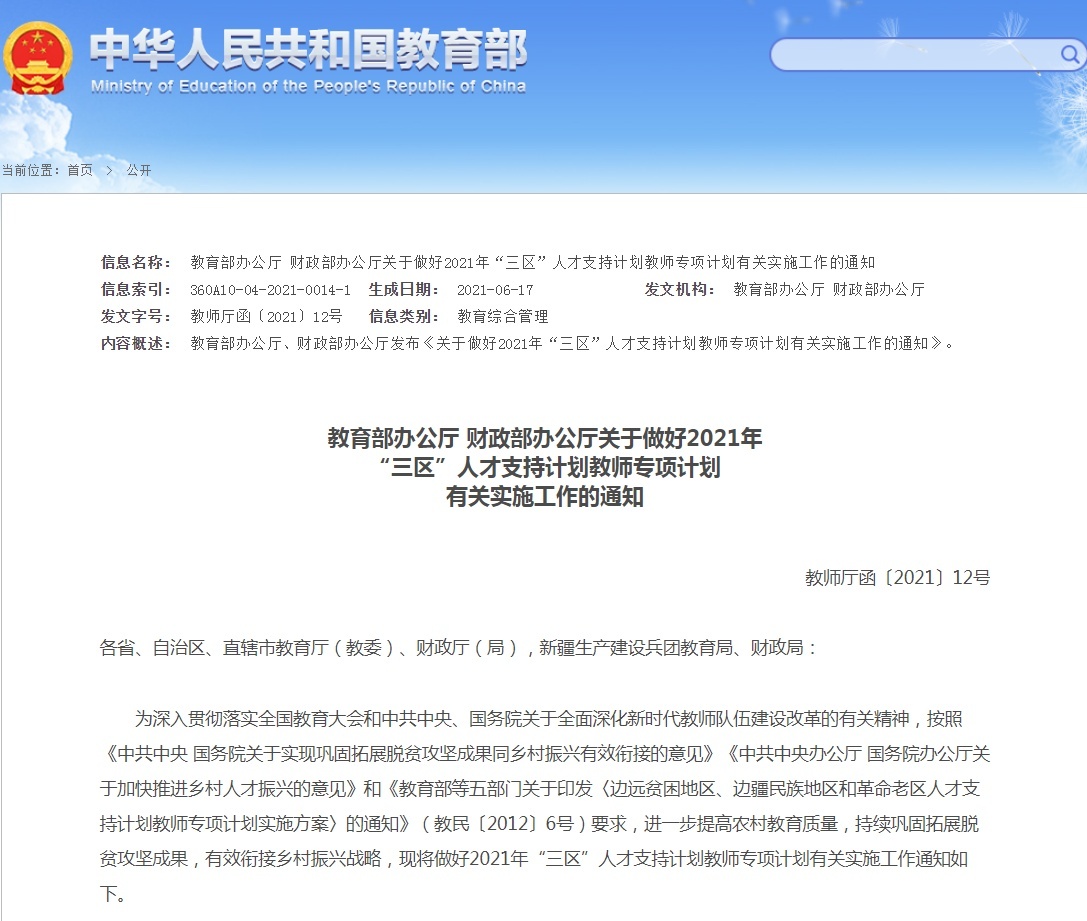
Task: Click the 内容概述 summary text
Action: (x=572, y=343)
